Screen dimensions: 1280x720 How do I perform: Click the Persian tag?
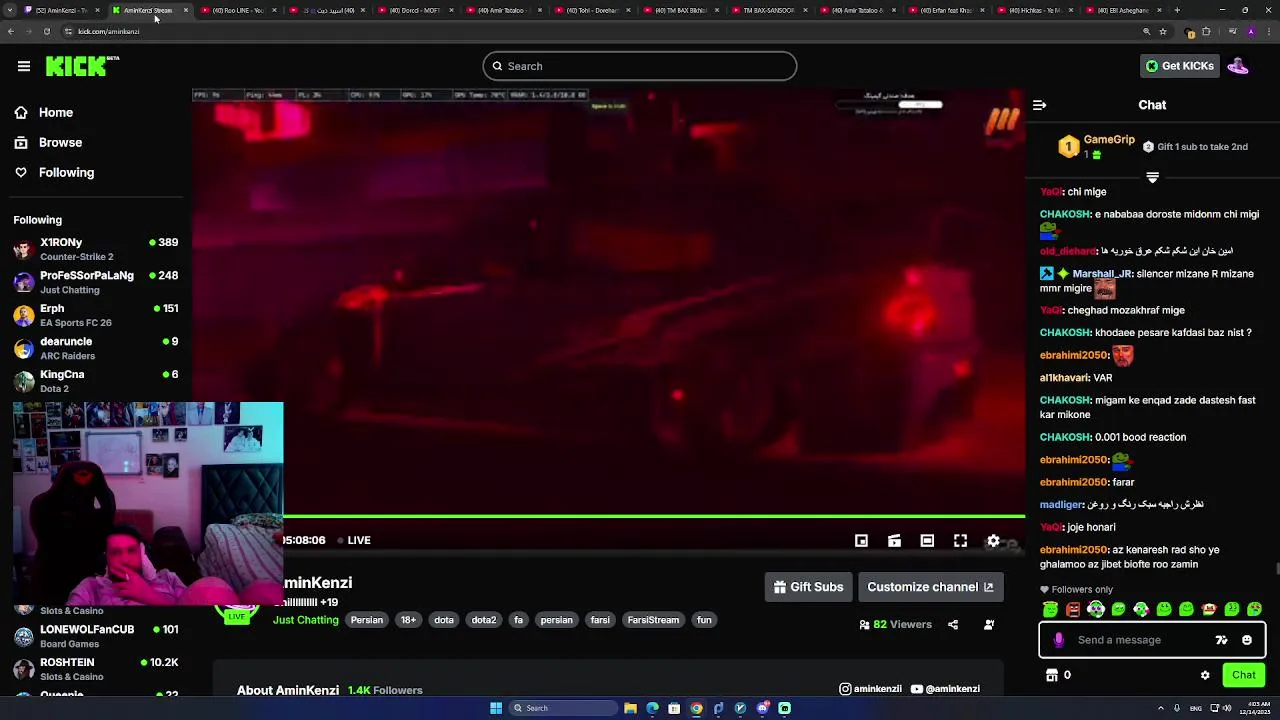click(x=366, y=620)
